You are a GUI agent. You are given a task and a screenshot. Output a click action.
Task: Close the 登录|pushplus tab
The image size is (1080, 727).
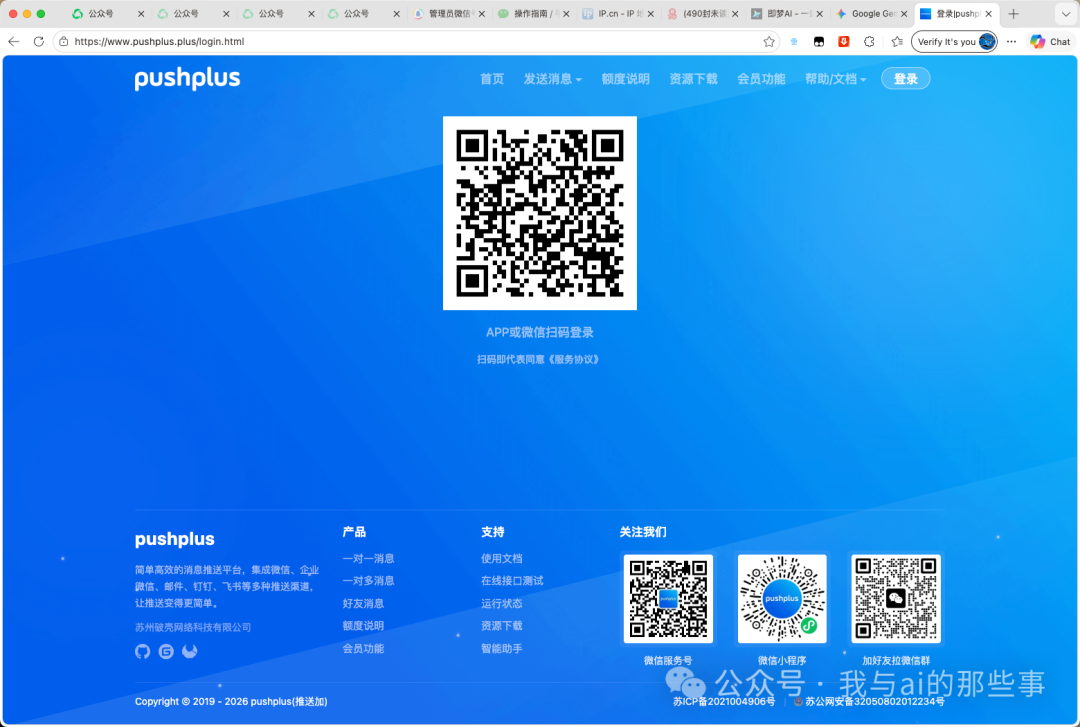click(x=988, y=14)
